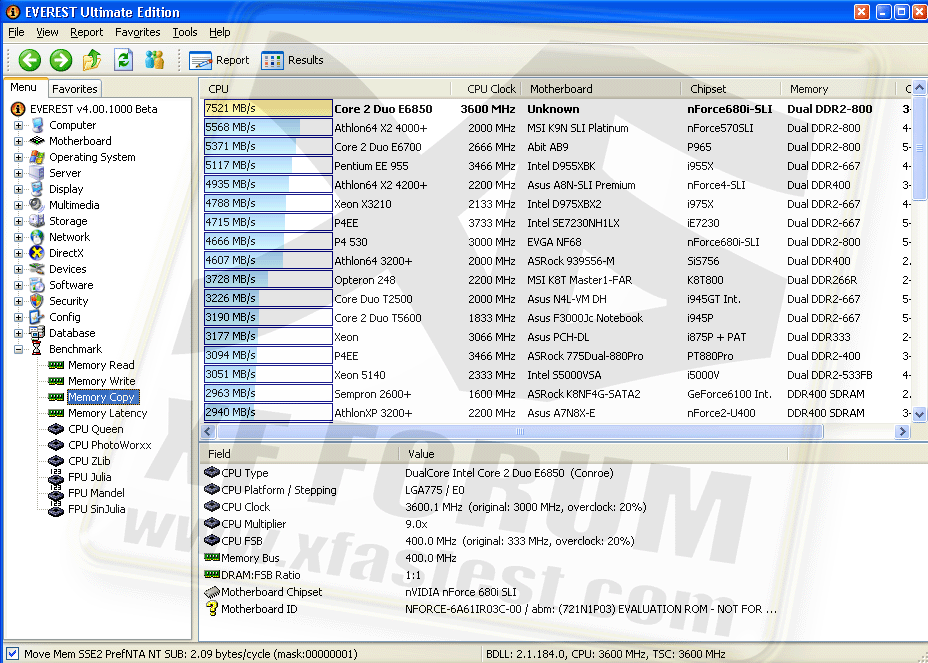Open the View menu

47,33
